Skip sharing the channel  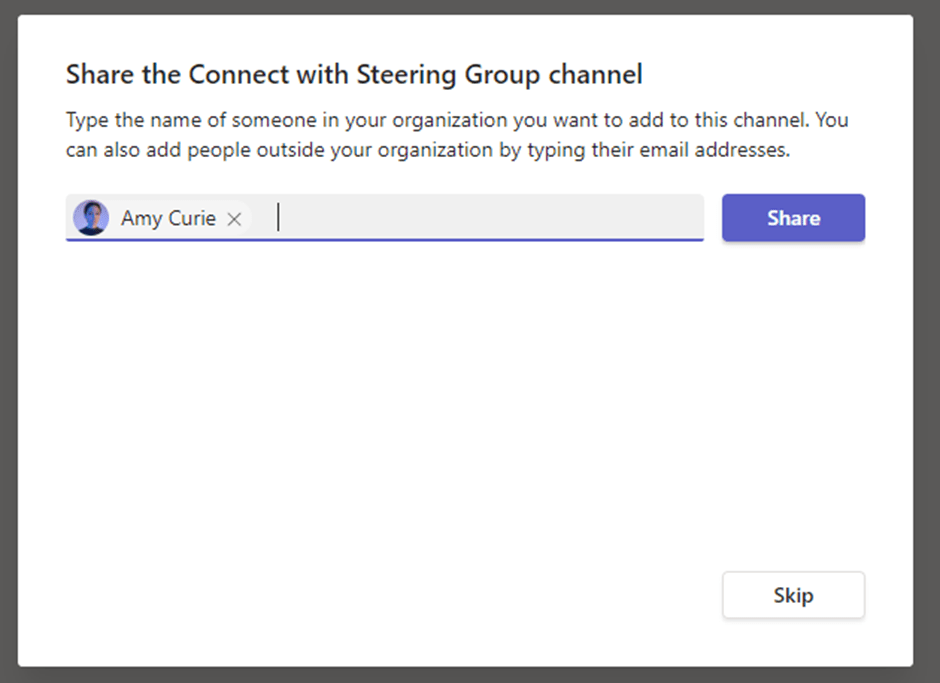793,595
